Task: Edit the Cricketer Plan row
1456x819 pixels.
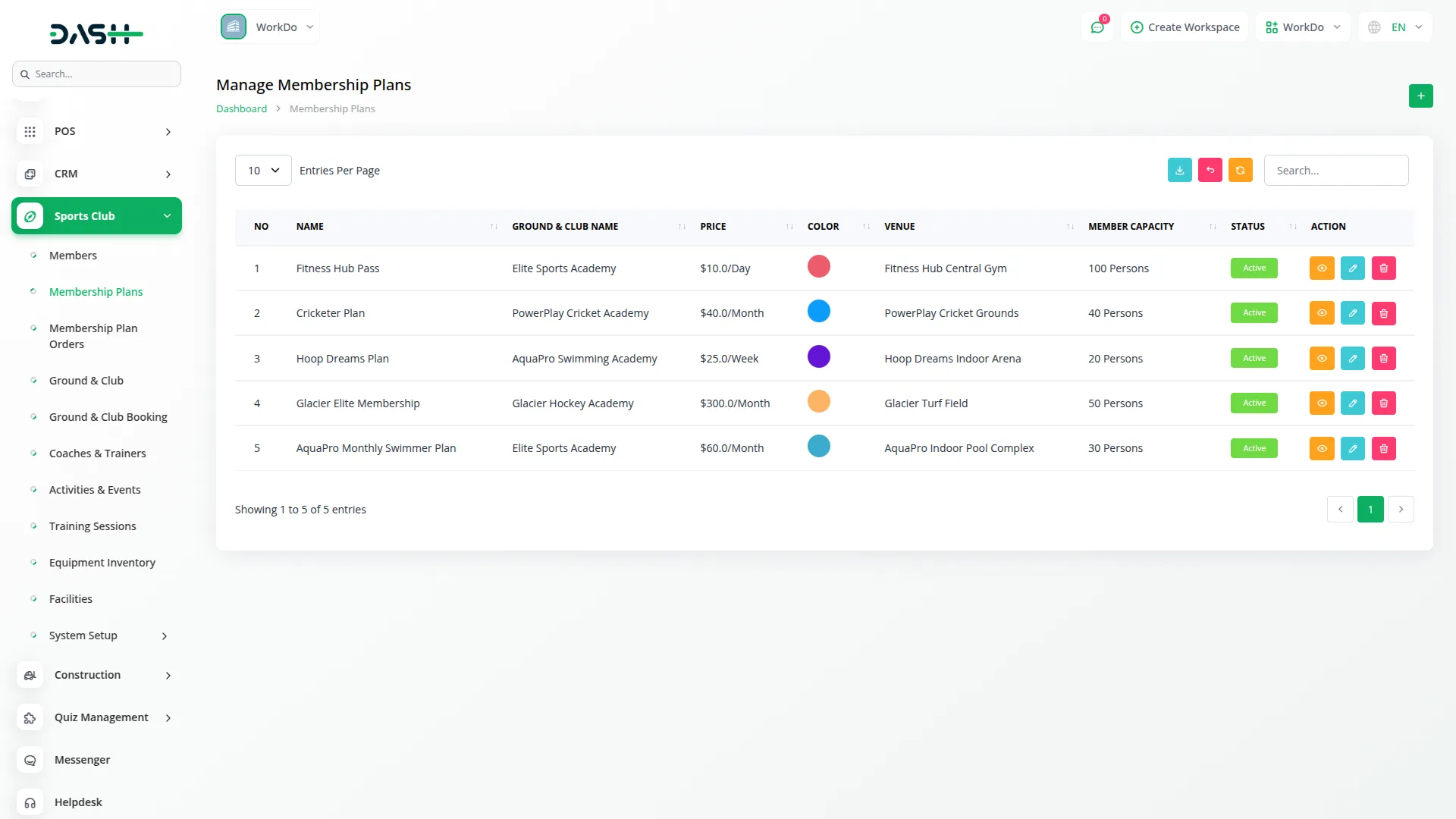Action: click(x=1352, y=313)
